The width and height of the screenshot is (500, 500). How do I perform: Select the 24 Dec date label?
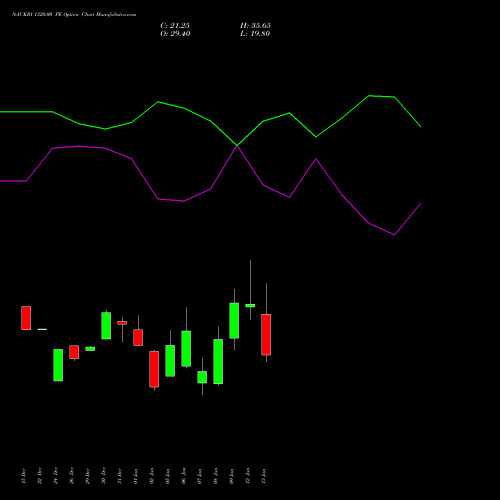tap(55, 476)
